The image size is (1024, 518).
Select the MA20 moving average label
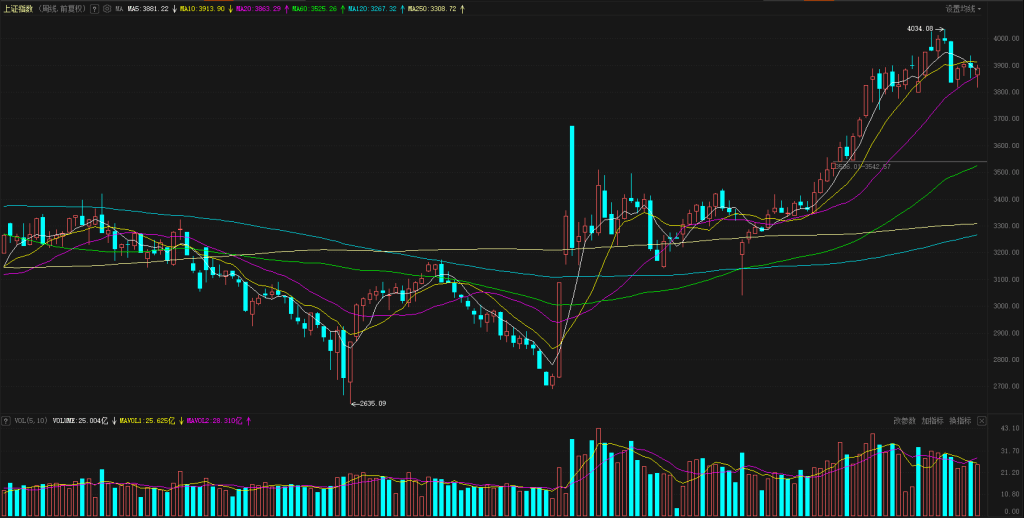point(259,8)
